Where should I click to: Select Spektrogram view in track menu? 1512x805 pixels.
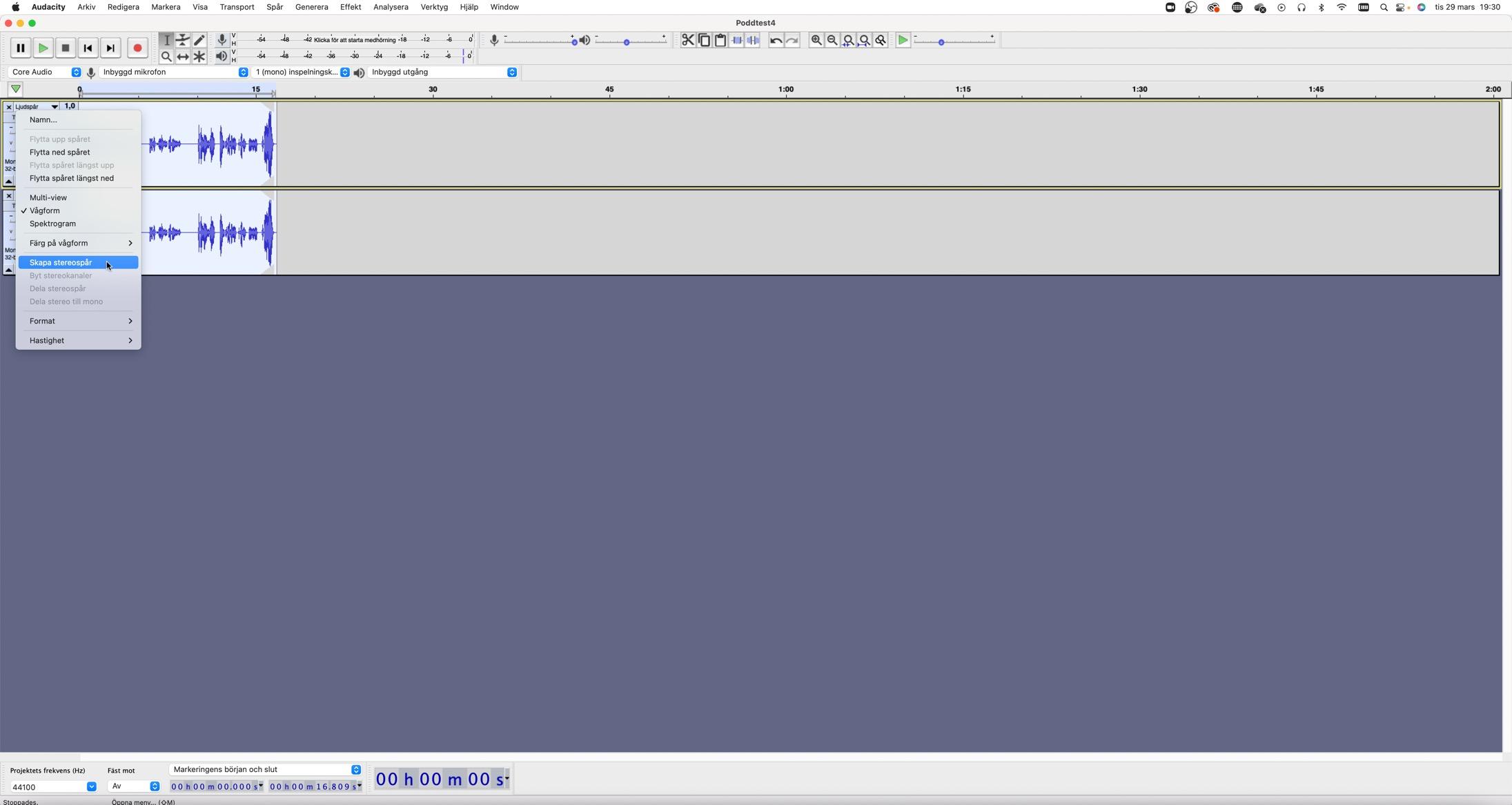coord(52,223)
